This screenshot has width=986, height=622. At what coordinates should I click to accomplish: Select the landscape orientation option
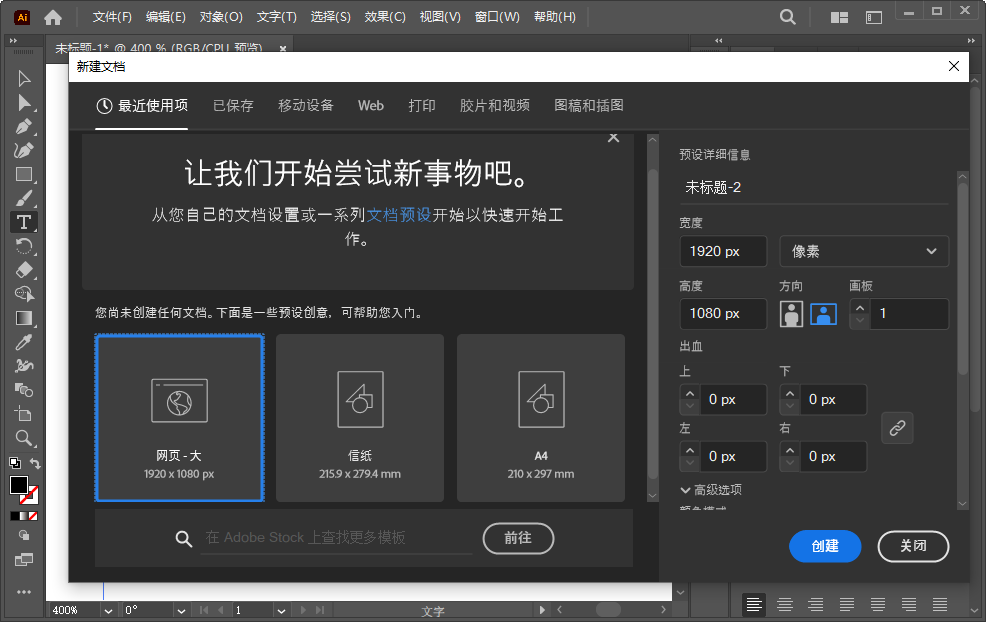[821, 314]
